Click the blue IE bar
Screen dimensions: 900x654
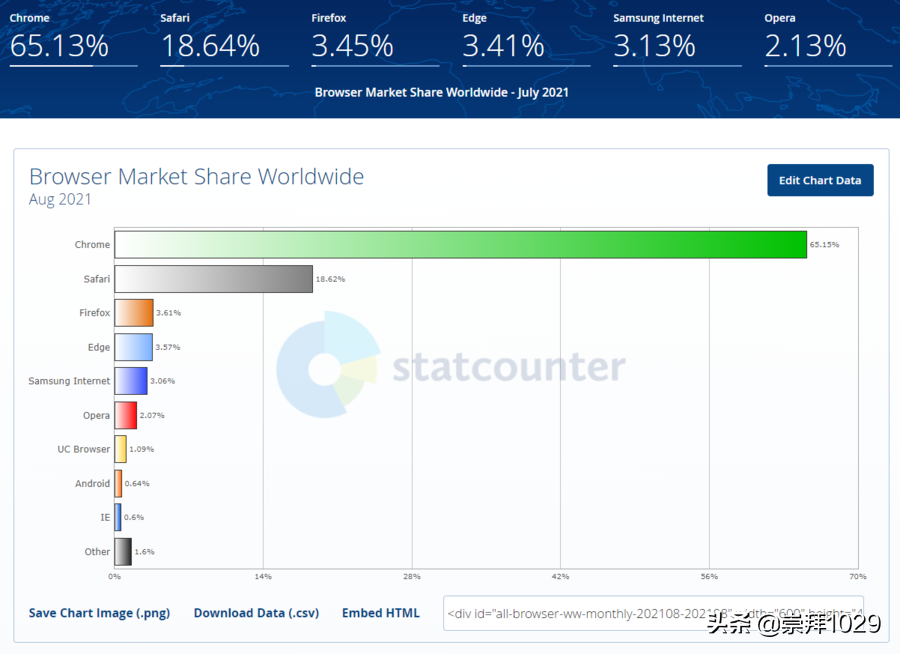(x=118, y=517)
